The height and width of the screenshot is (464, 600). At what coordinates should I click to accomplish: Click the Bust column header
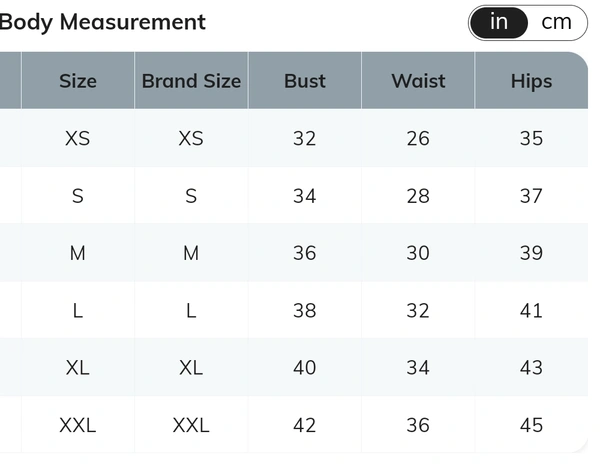(304, 81)
